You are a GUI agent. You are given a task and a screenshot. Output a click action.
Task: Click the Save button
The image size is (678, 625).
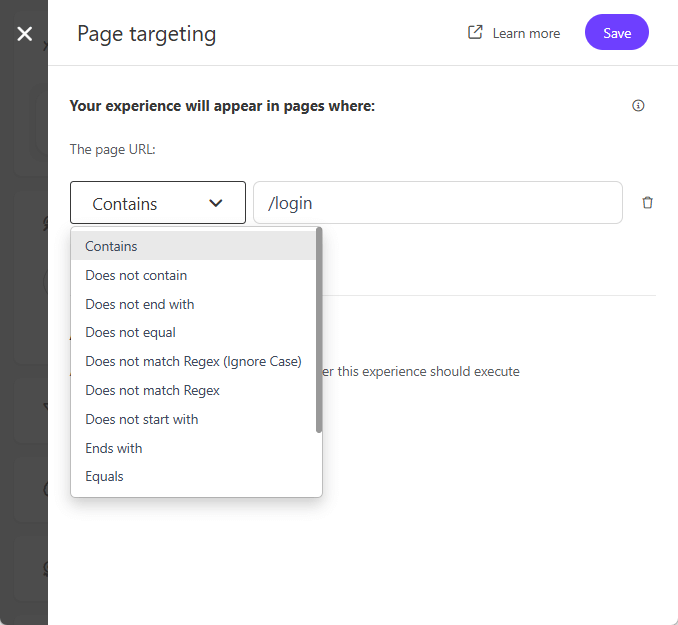tap(617, 32)
